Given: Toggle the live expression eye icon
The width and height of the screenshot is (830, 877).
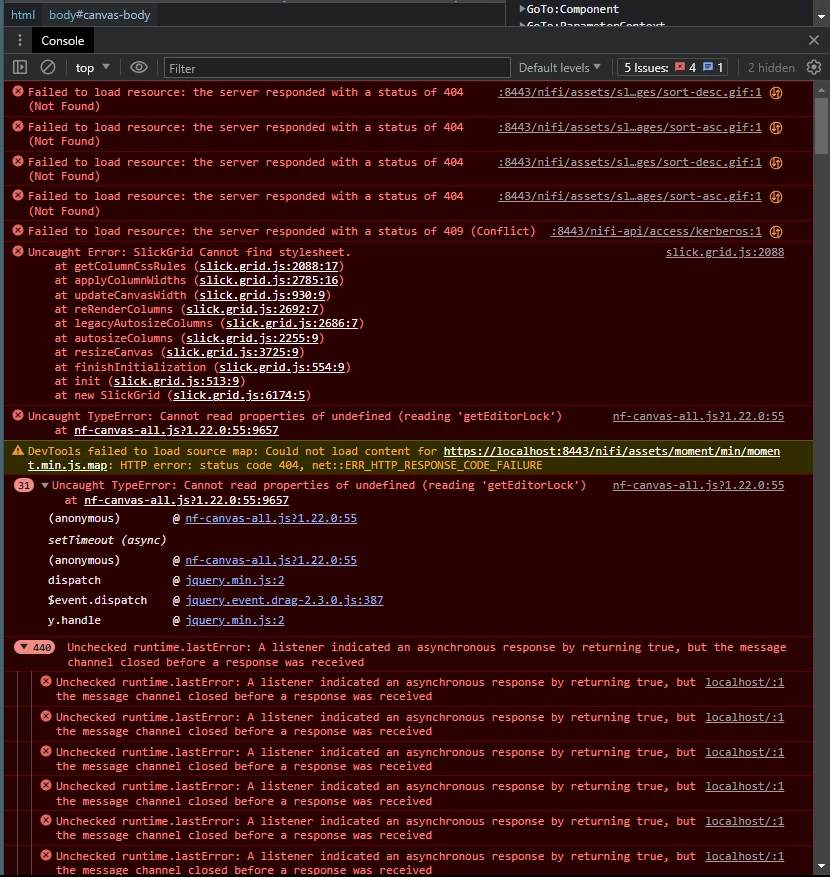Looking at the screenshot, I should point(139,68).
